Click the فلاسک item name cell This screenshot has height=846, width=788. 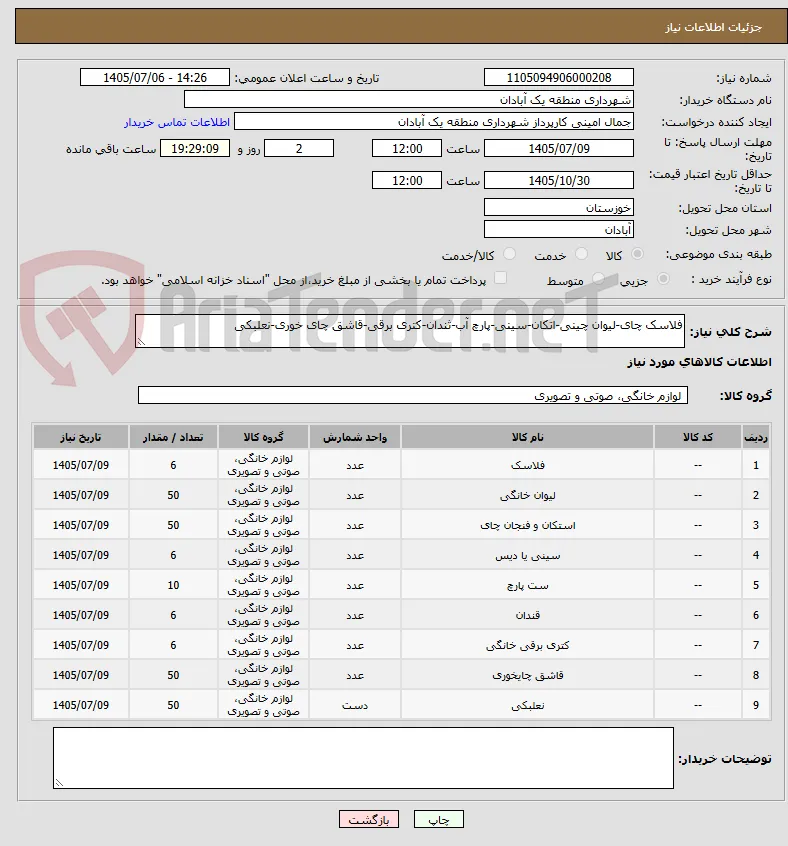coord(527,465)
